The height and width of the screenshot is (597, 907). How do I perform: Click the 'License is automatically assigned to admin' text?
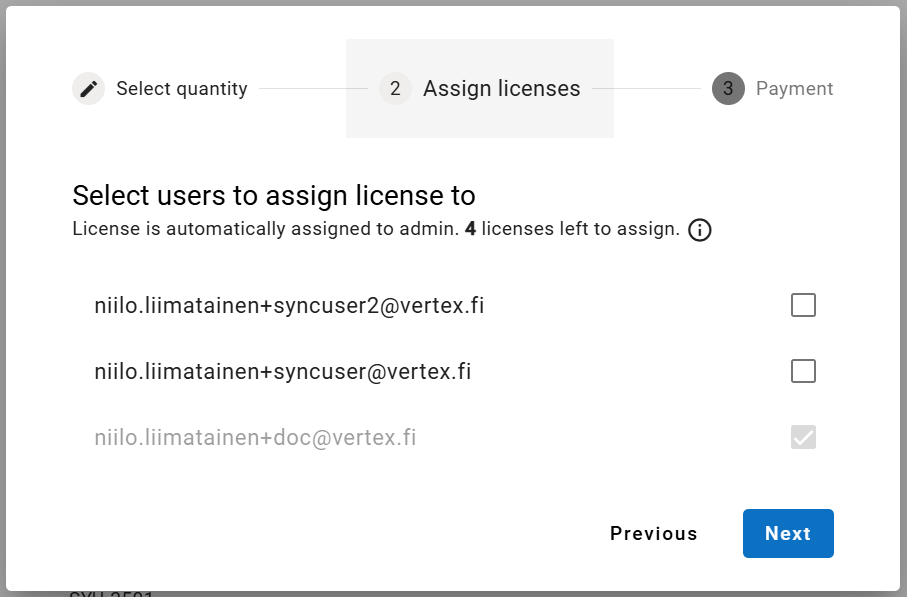265,229
